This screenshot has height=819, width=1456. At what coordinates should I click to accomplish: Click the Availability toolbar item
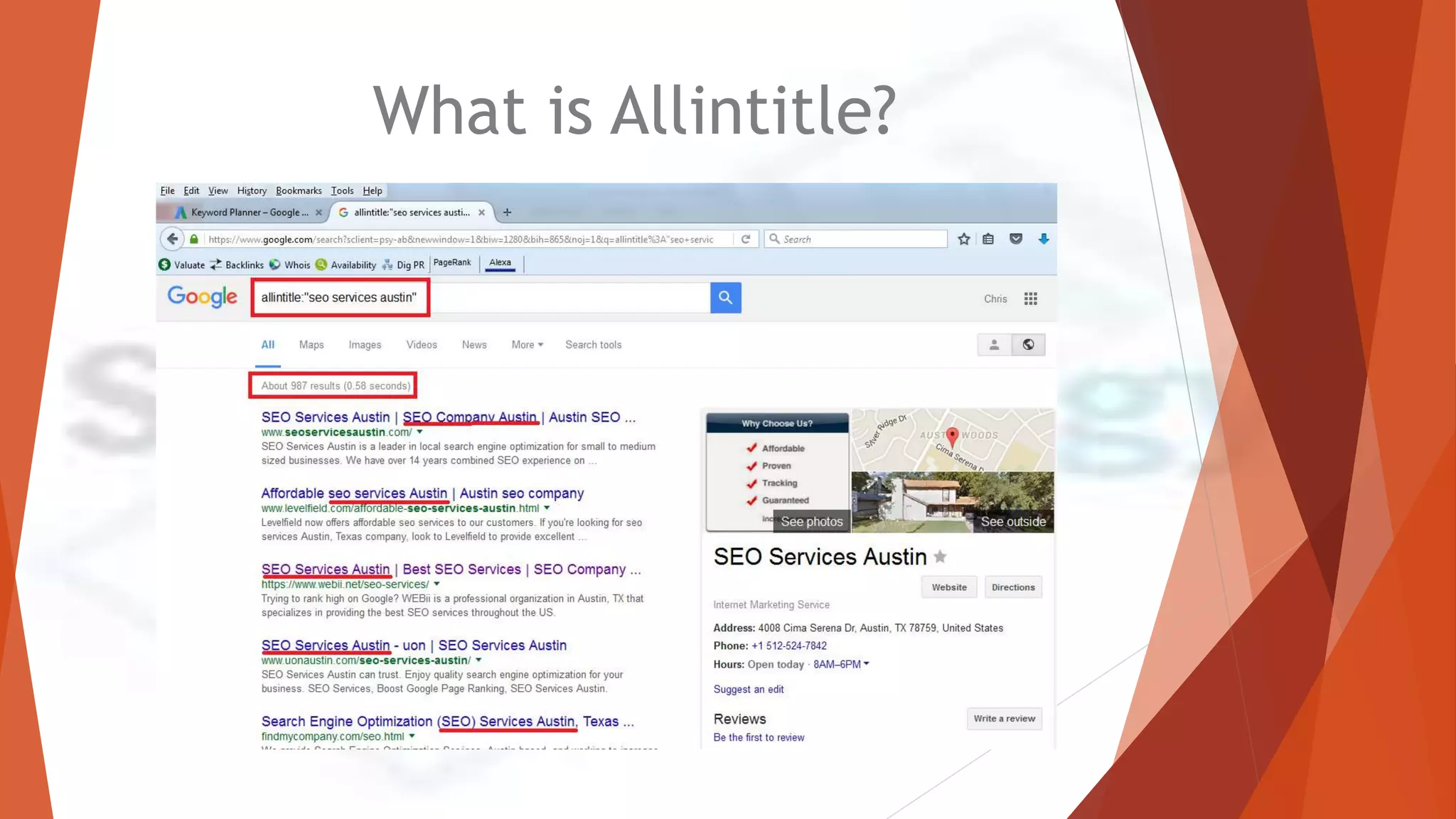click(346, 264)
